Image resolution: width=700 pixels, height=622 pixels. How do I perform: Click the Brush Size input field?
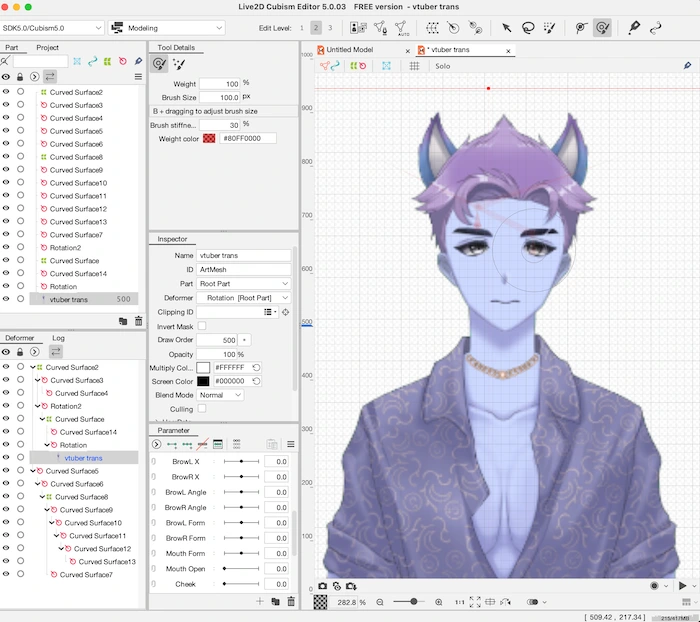[x=220, y=97]
